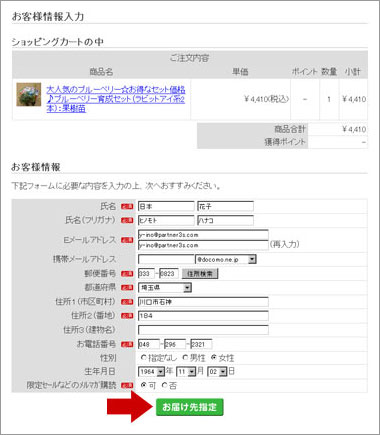Image resolution: width=380 pixels, height=435 pixels.
Task: Click the 商品合計 total value ¥4,410
Action: point(354,129)
